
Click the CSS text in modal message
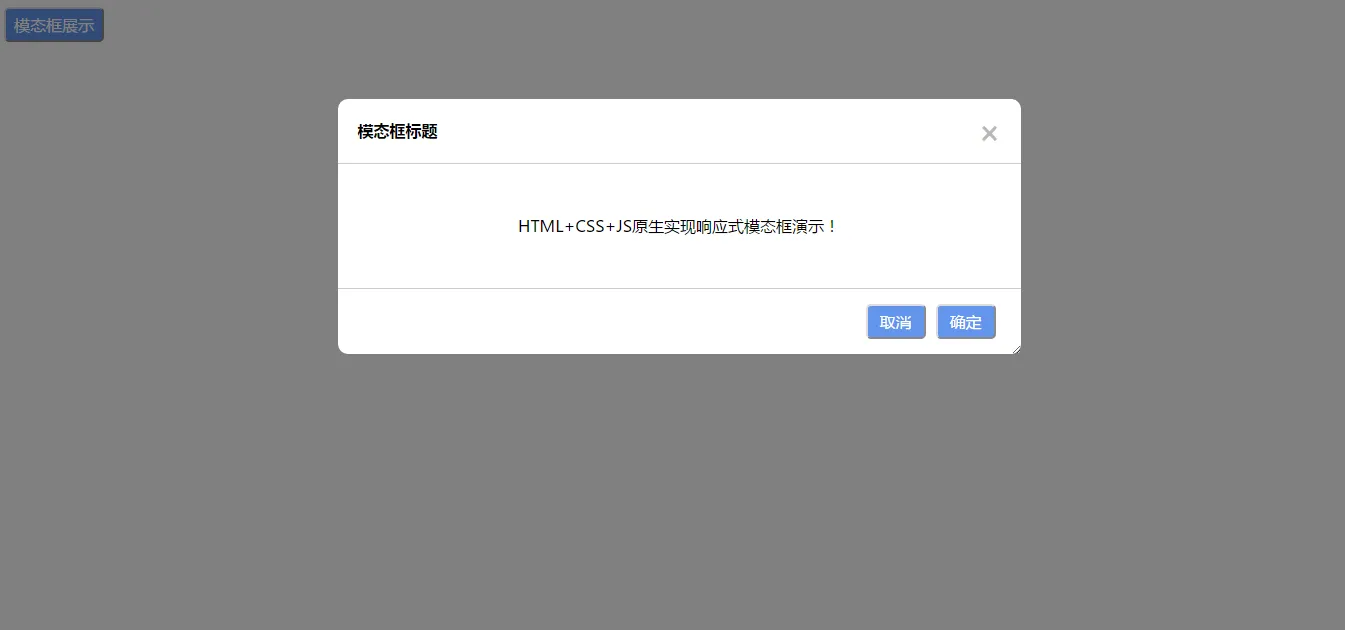[590, 226]
